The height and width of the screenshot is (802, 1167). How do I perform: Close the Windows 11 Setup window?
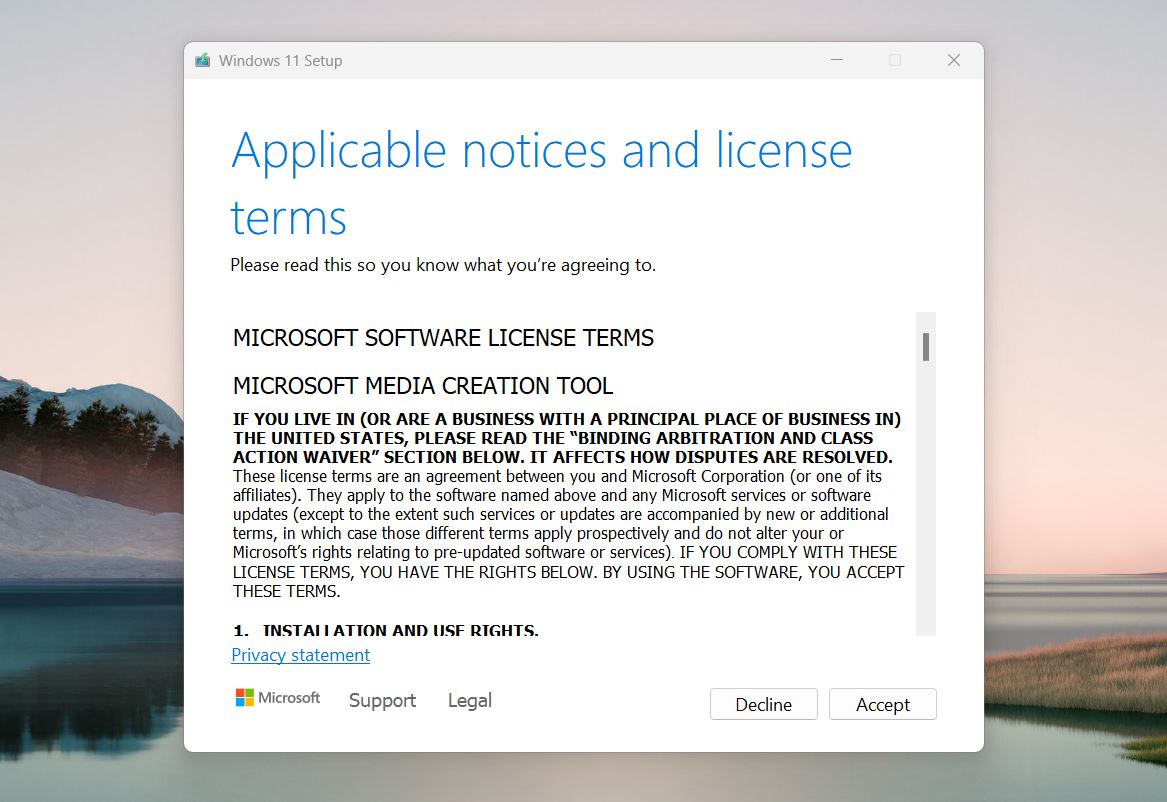click(x=954, y=60)
